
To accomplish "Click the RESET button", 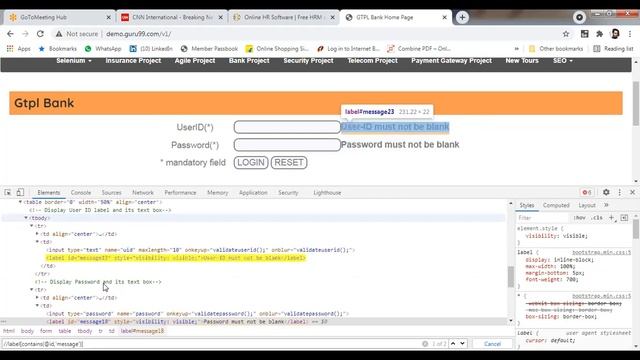I will pyautogui.click(x=289, y=162).
